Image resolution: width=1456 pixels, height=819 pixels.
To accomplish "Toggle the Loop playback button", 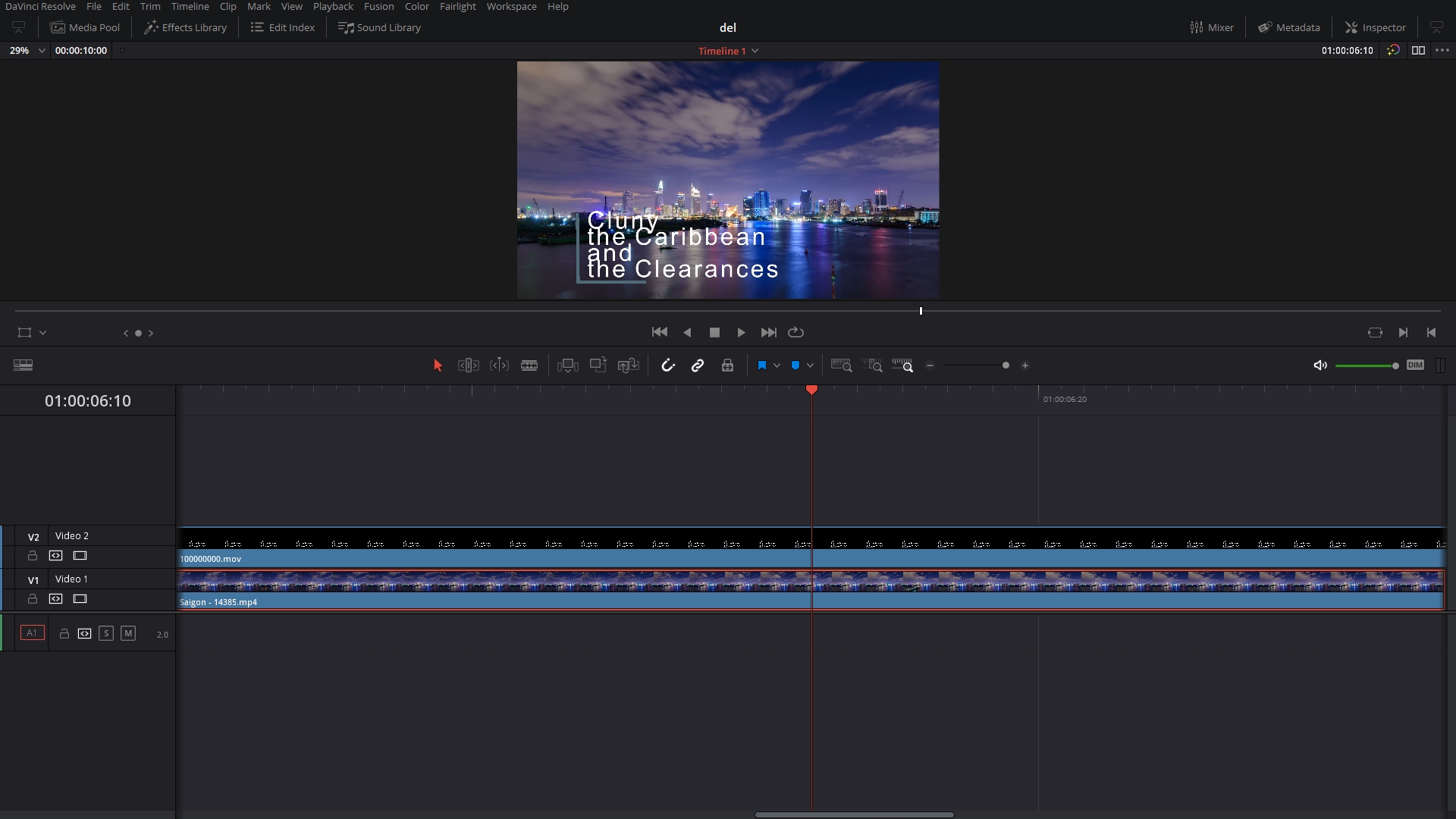I will point(795,332).
